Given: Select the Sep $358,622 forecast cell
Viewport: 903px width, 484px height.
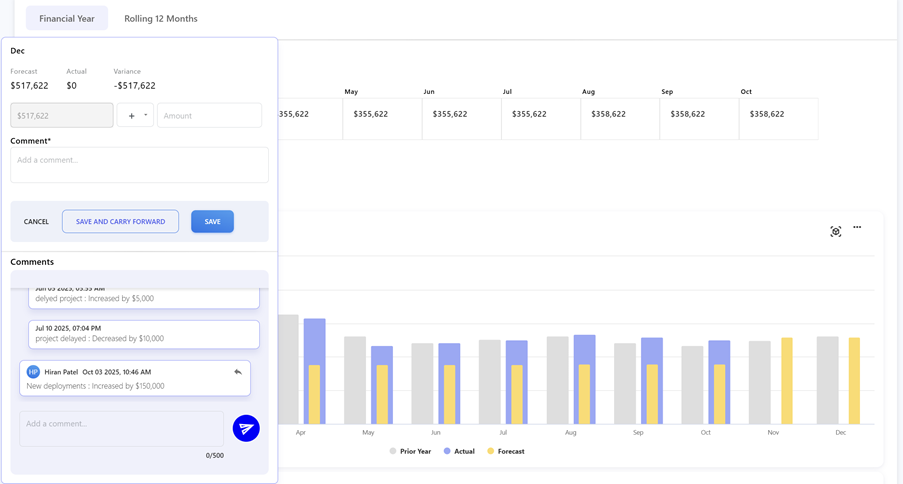Looking at the screenshot, I should pyautogui.click(x=700, y=119).
